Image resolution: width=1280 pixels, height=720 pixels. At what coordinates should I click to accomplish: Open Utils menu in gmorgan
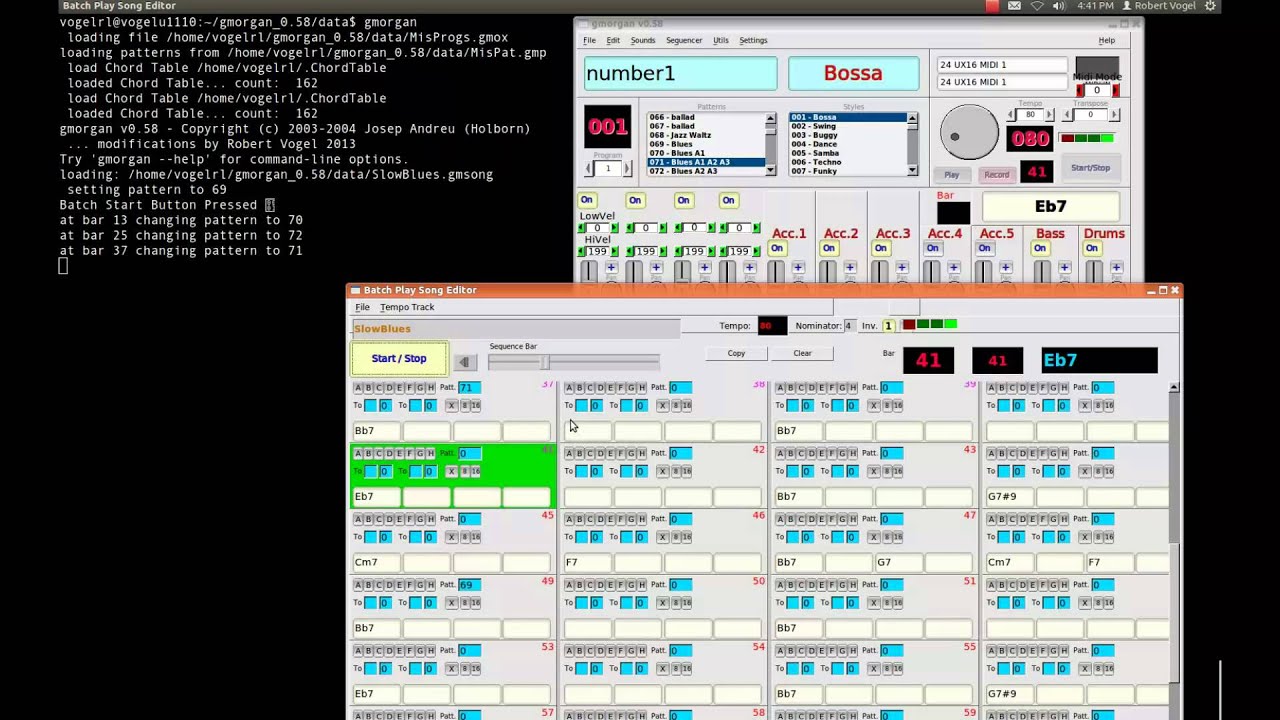point(721,40)
